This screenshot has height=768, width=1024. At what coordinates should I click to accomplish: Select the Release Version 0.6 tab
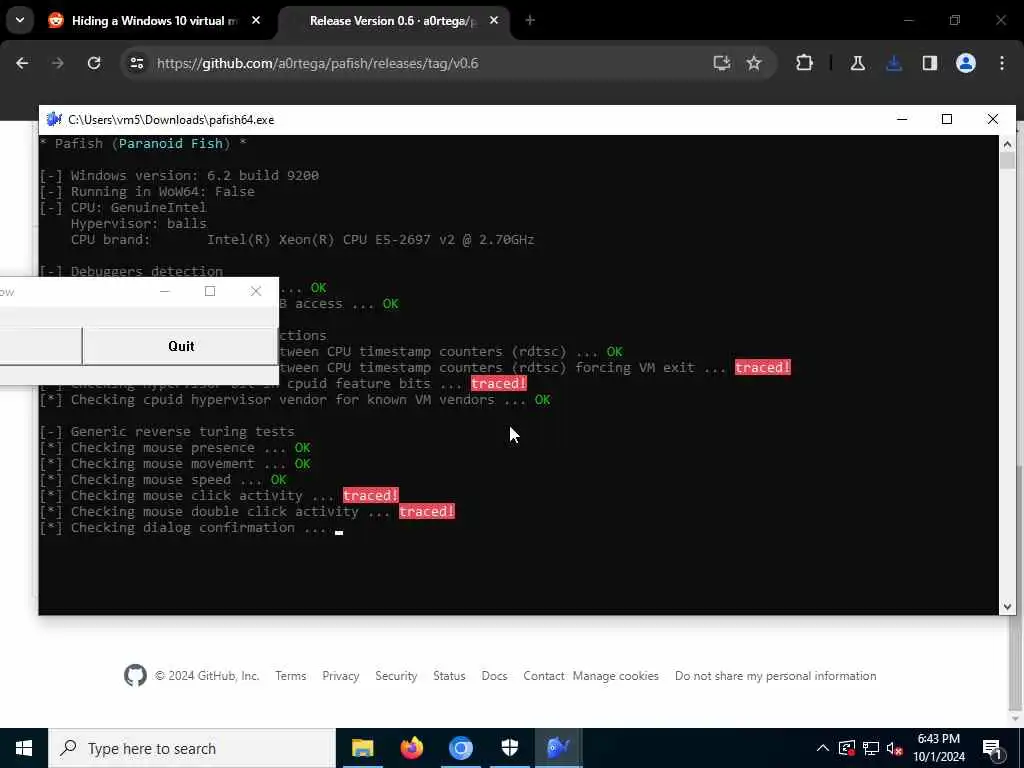point(393,21)
